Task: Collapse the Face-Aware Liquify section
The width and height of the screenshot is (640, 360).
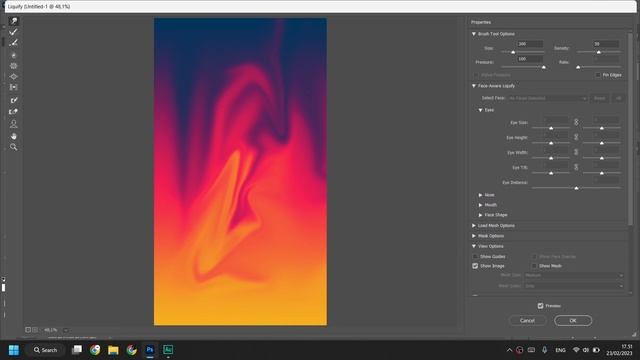Action: [x=474, y=86]
